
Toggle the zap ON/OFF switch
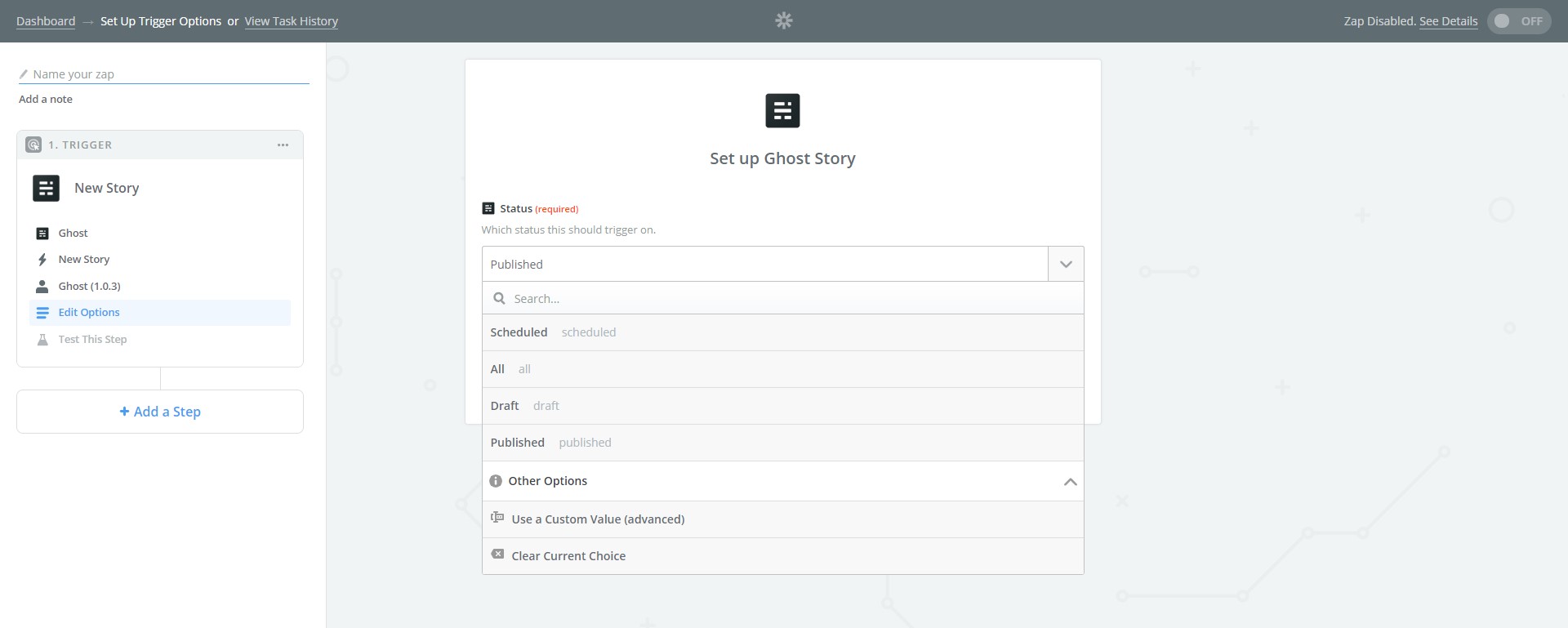point(1518,21)
